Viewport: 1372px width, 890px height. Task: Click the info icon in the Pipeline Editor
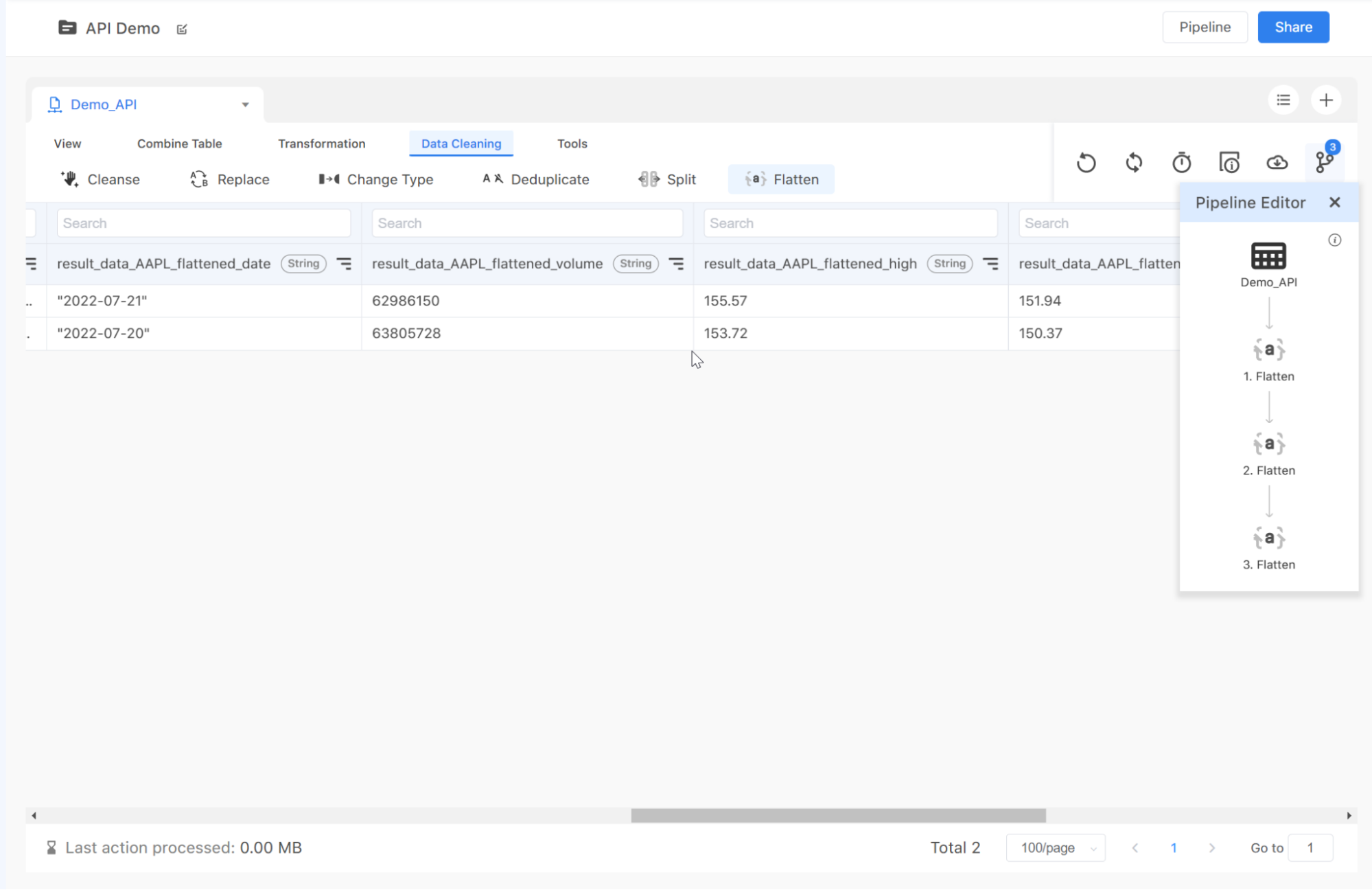pyautogui.click(x=1334, y=240)
